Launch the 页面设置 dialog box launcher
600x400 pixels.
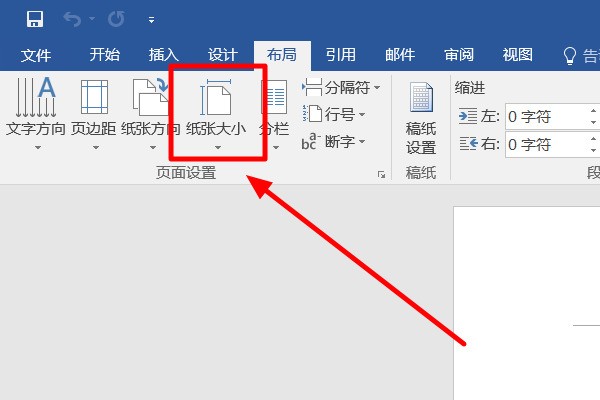tap(381, 175)
